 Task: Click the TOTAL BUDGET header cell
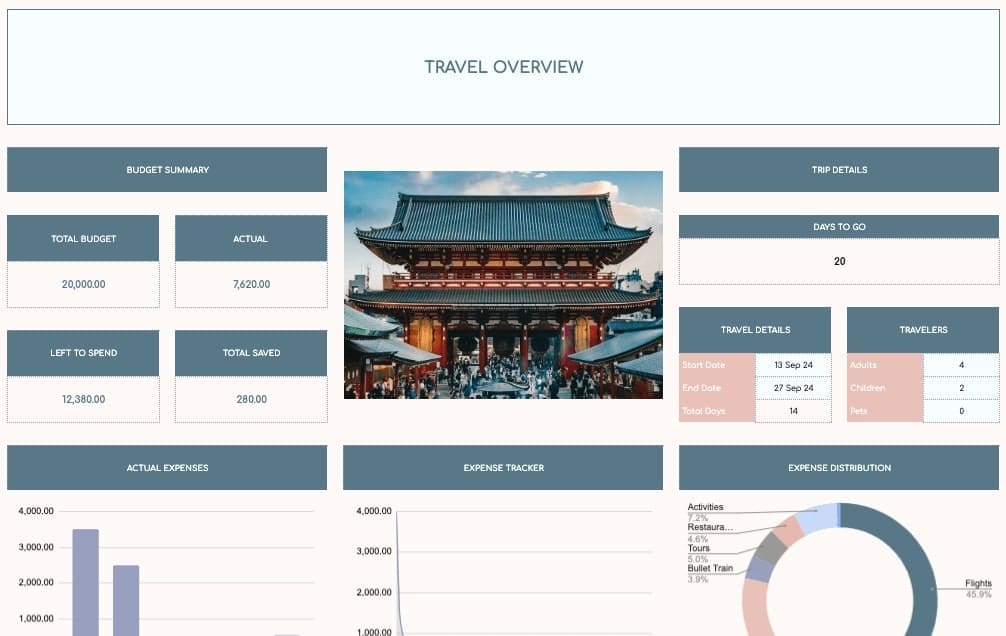click(x=83, y=238)
